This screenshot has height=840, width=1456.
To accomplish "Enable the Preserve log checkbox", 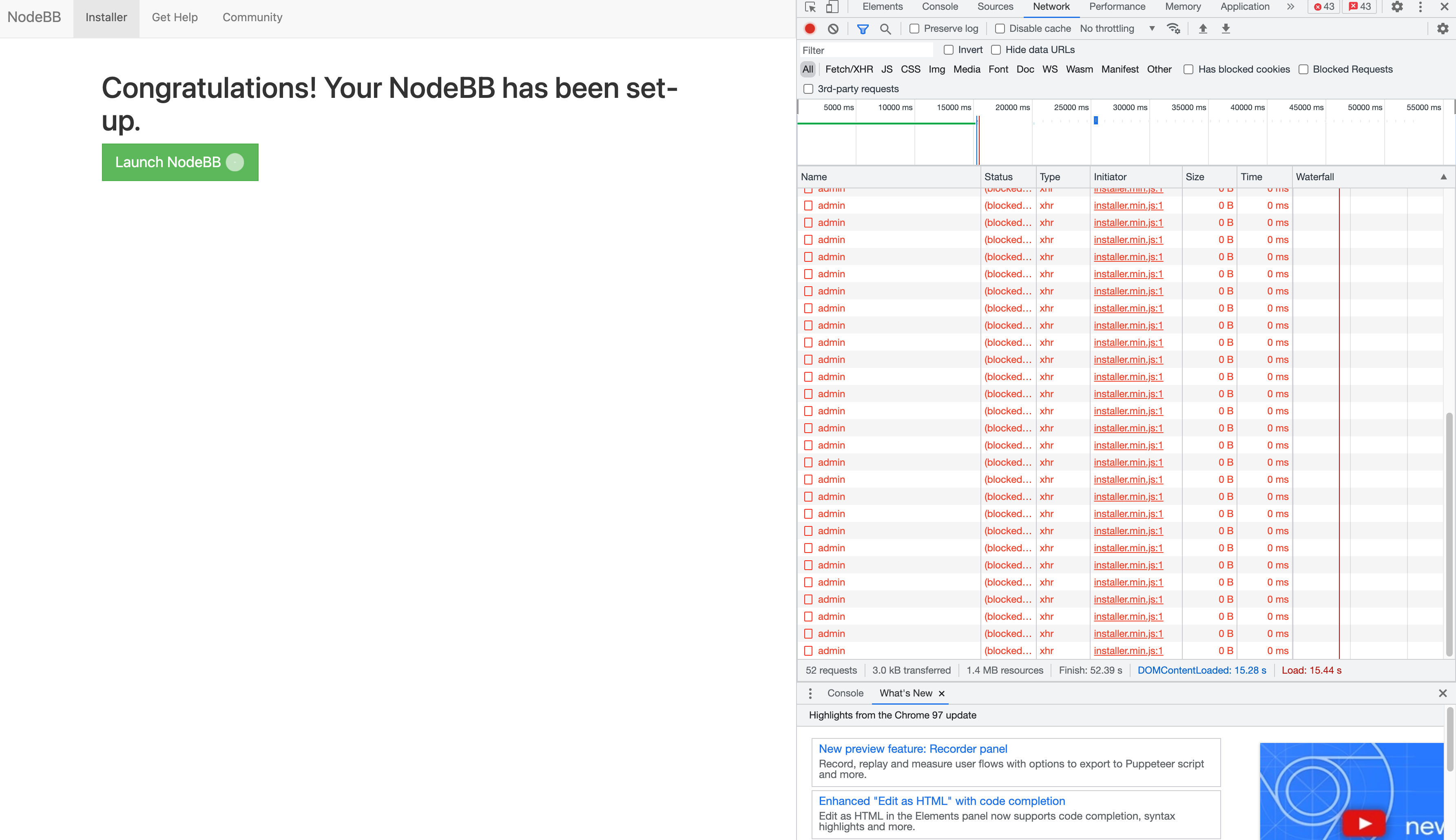I will click(914, 28).
